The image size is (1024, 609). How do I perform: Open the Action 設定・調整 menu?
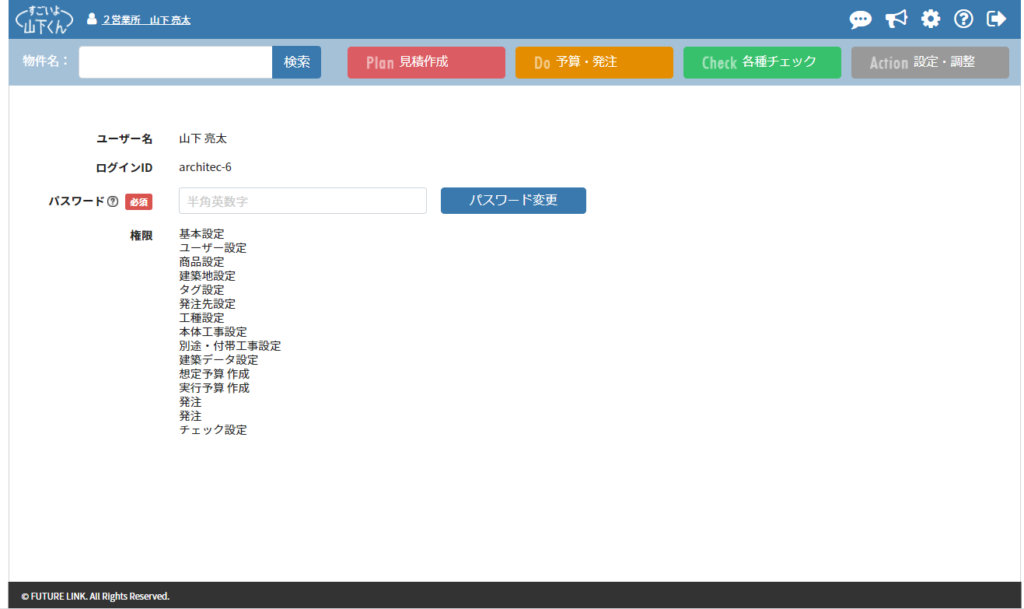[x=929, y=62]
